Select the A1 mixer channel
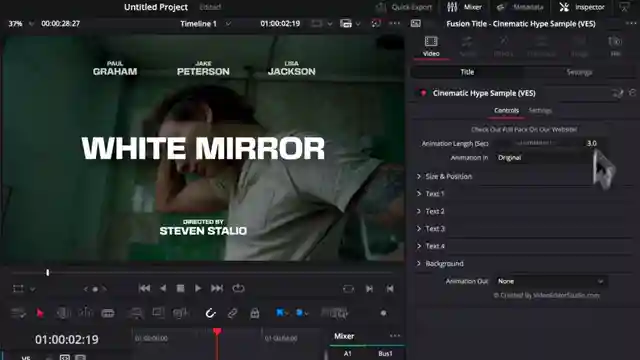 tap(347, 353)
